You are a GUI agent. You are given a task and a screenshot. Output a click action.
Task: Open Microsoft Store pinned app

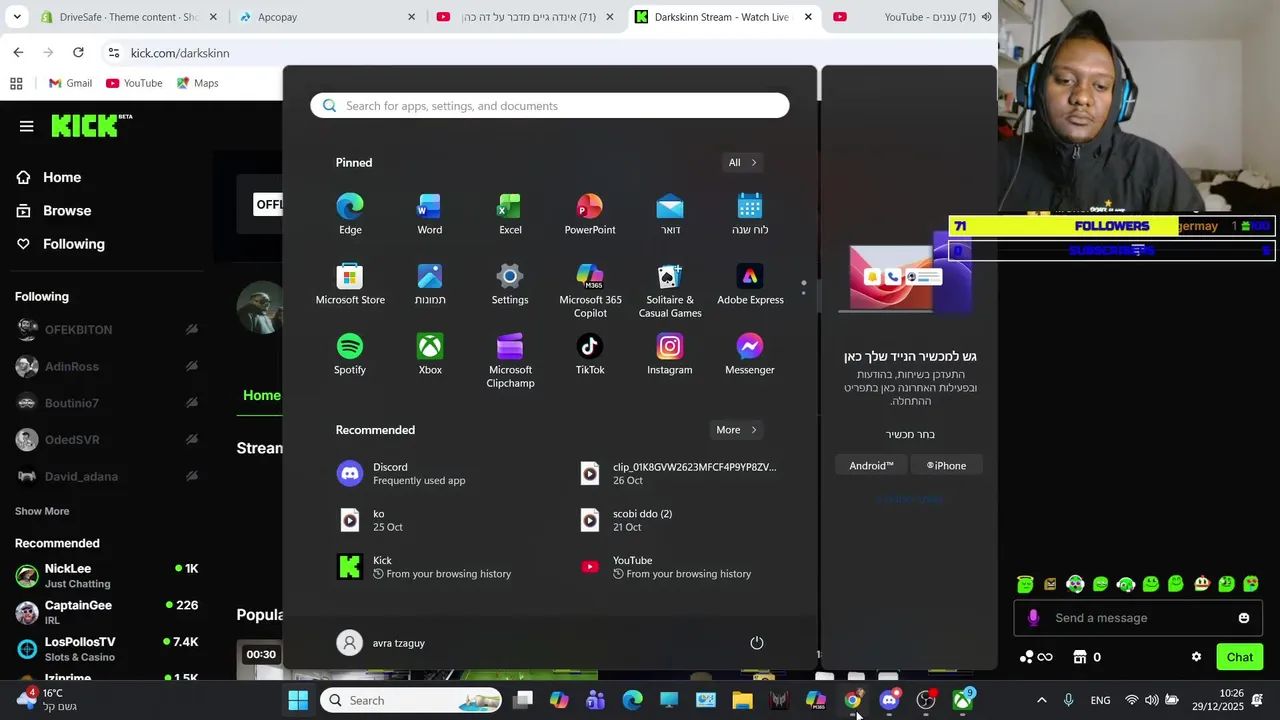point(350,284)
